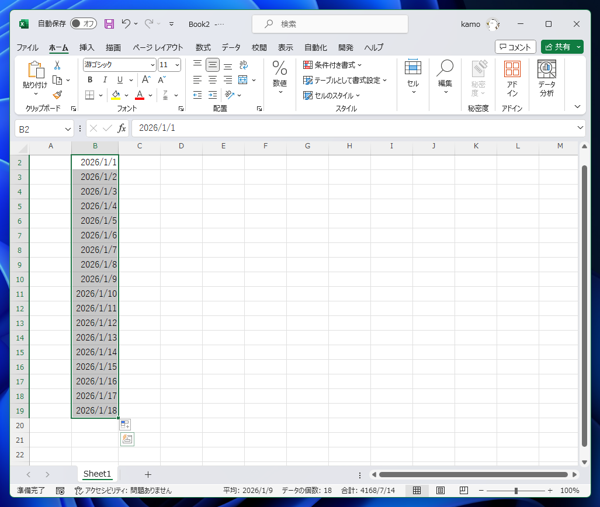Image resolution: width=600 pixels, height=507 pixels.
Task: Expand the formula bar
Action: point(580,128)
